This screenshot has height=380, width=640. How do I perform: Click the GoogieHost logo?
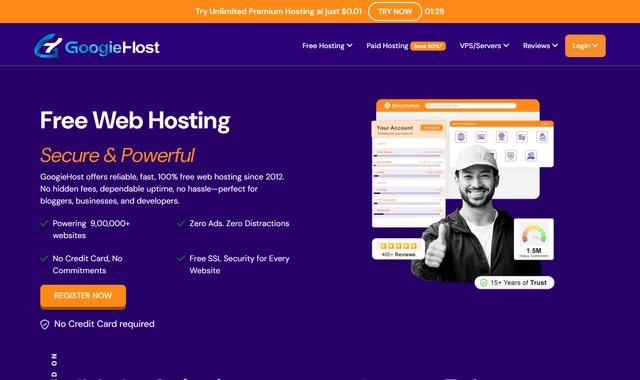pos(97,46)
